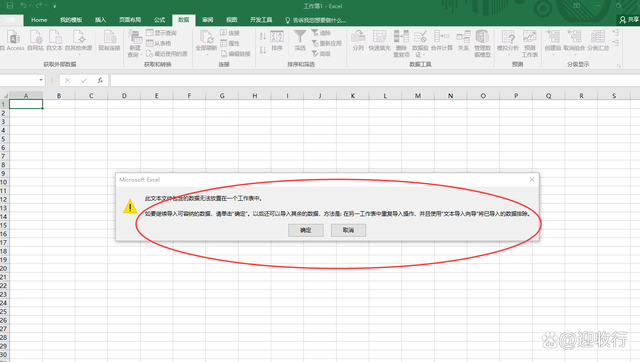This screenshot has height=362, width=640.
Task: Click the Select All corner triangle
Action: coord(5,95)
